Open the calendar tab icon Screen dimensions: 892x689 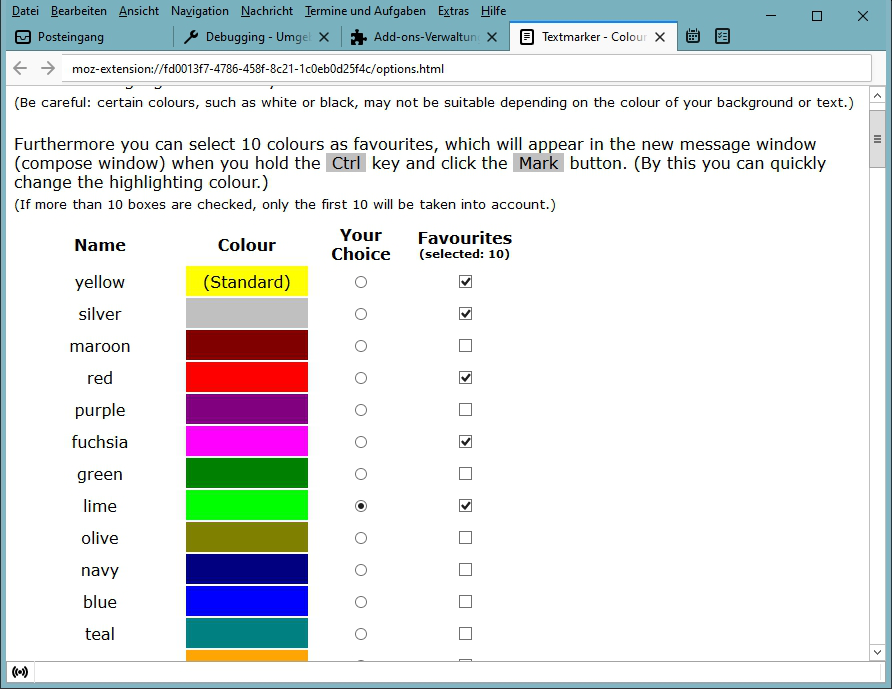[692, 36]
